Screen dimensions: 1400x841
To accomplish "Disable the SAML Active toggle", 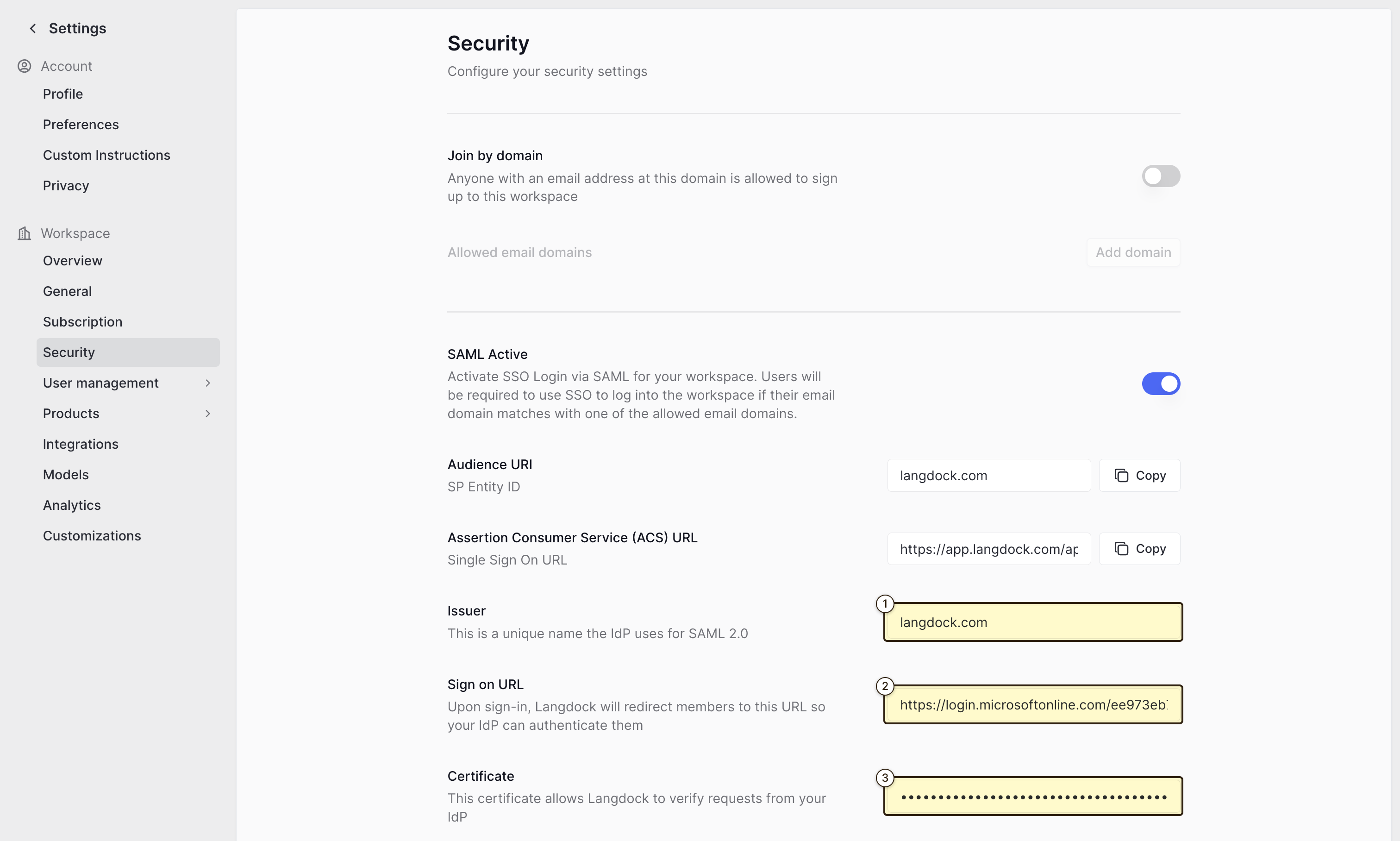I will tap(1161, 383).
